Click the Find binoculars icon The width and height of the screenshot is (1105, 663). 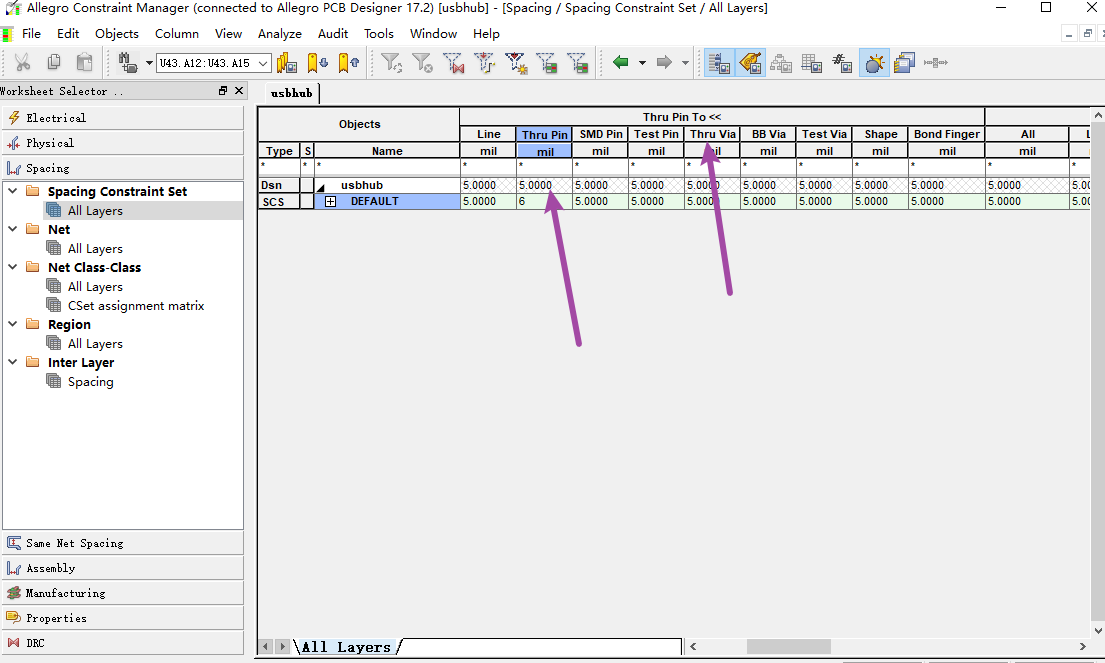[128, 63]
